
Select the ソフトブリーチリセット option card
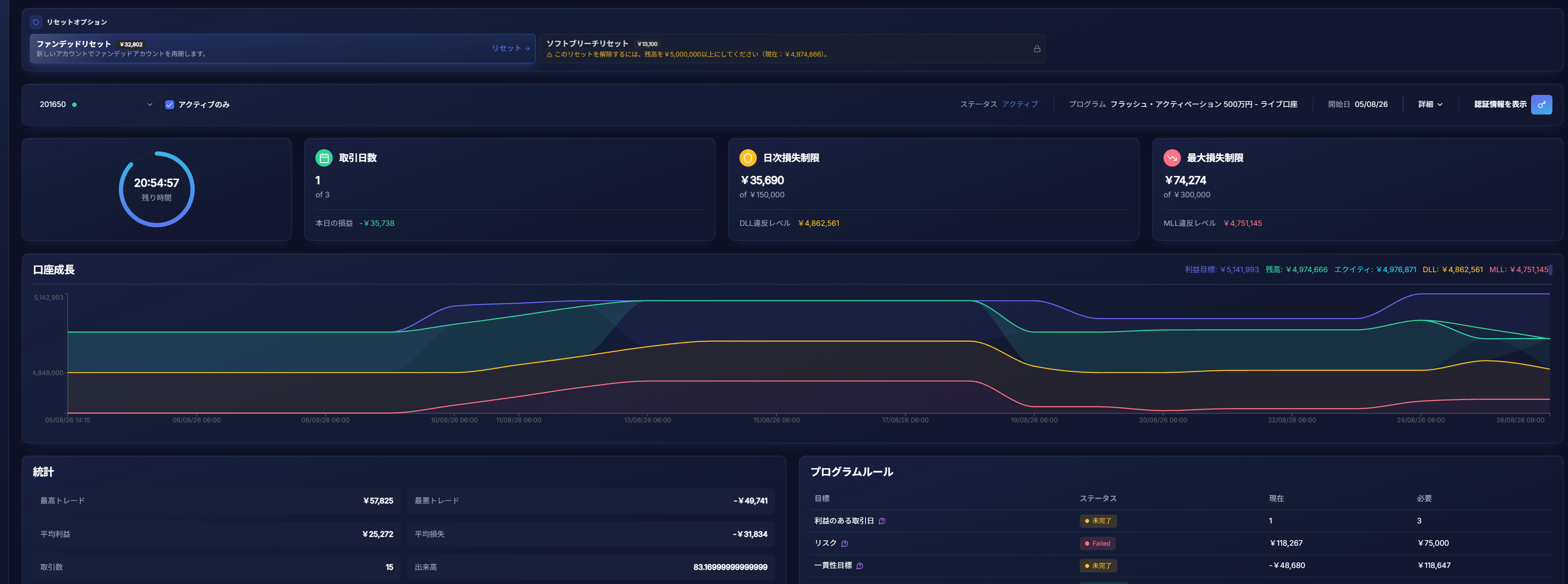[x=792, y=48]
